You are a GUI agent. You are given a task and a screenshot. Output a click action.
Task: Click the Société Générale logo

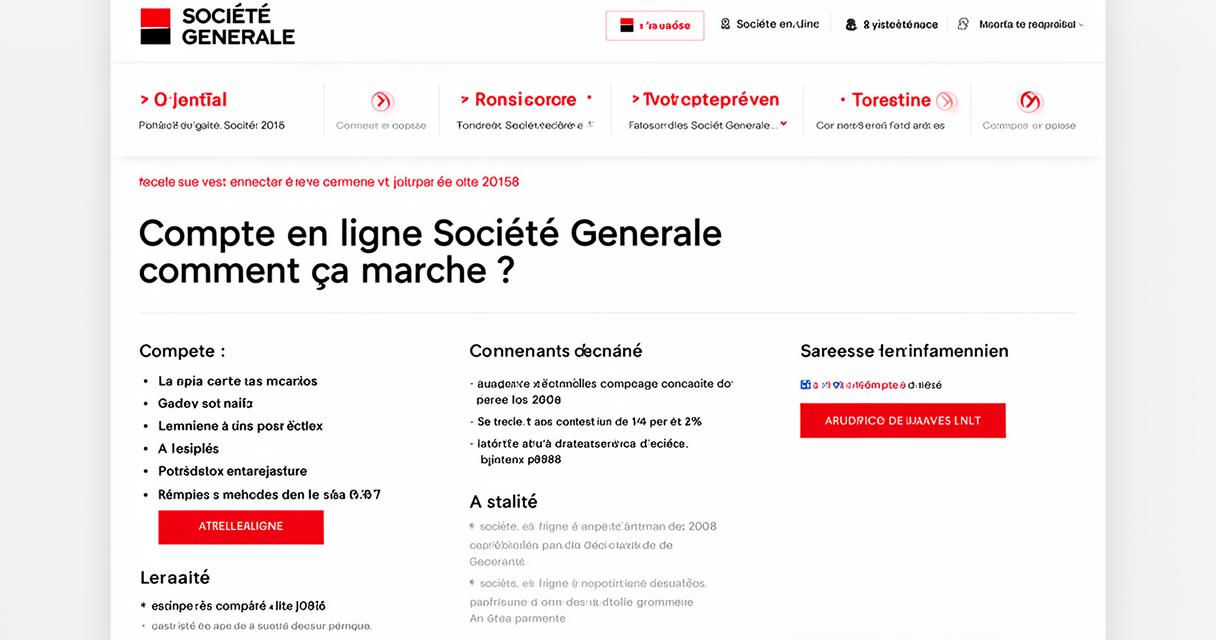(x=217, y=26)
